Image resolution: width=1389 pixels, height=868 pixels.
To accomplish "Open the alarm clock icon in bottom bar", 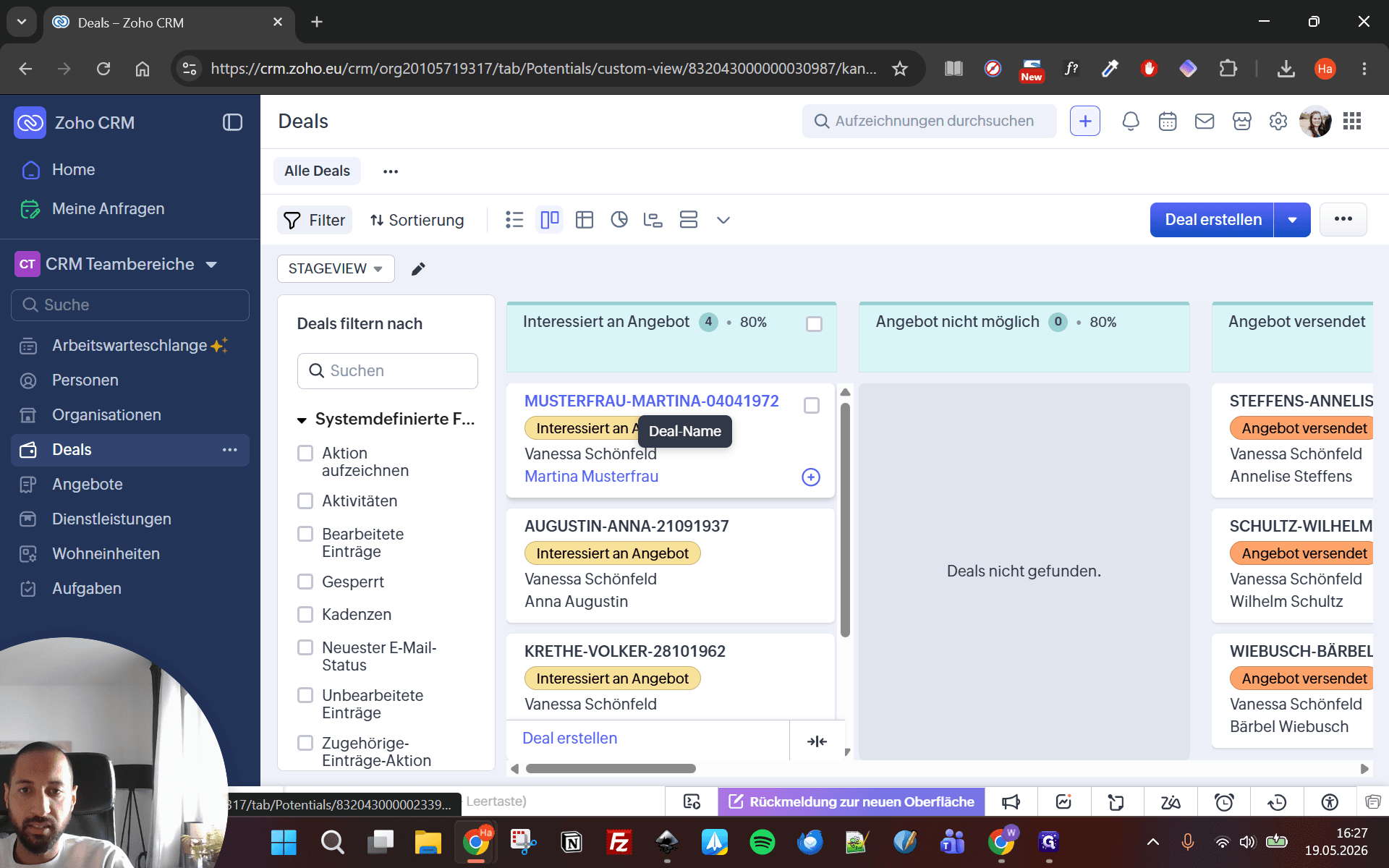I will (x=1224, y=801).
